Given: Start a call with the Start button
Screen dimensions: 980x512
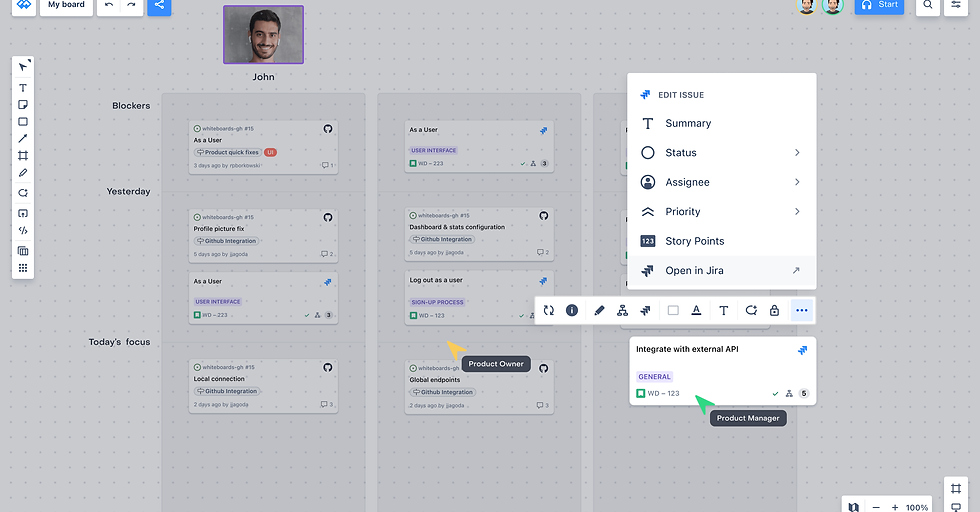Looking at the screenshot, I should (x=879, y=5).
